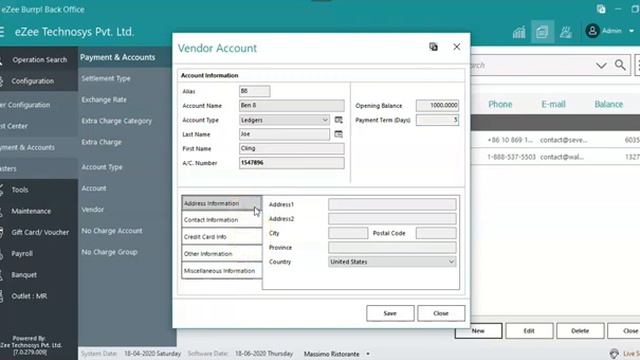640x360 pixels.
Task: Toggle the hamburger menu icon
Action: click(2, 32)
